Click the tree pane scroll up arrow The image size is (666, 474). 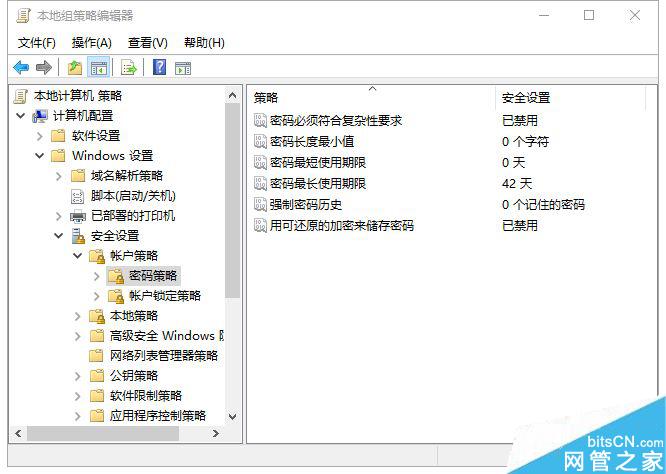[x=232, y=95]
